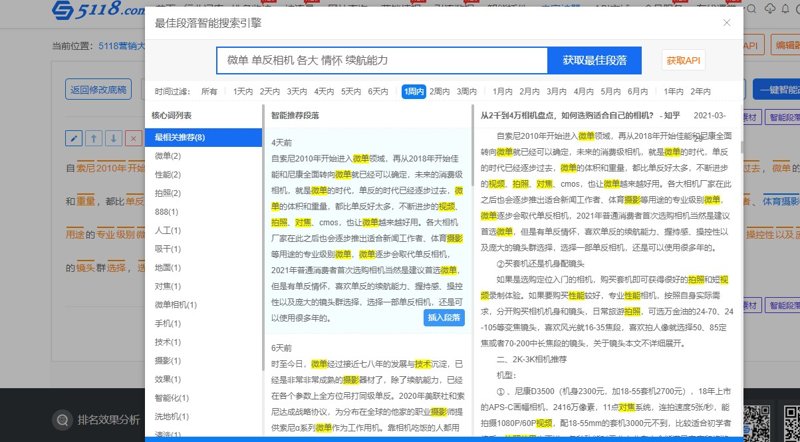800x442 pixels.
Task: Select 手机(1) in core word list
Action: [x=168, y=324]
